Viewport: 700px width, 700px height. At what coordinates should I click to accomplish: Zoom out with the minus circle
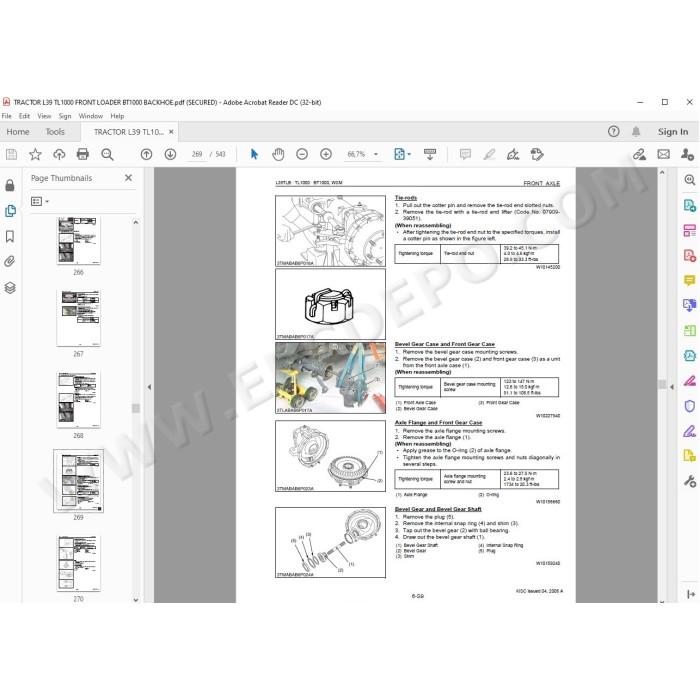302,154
